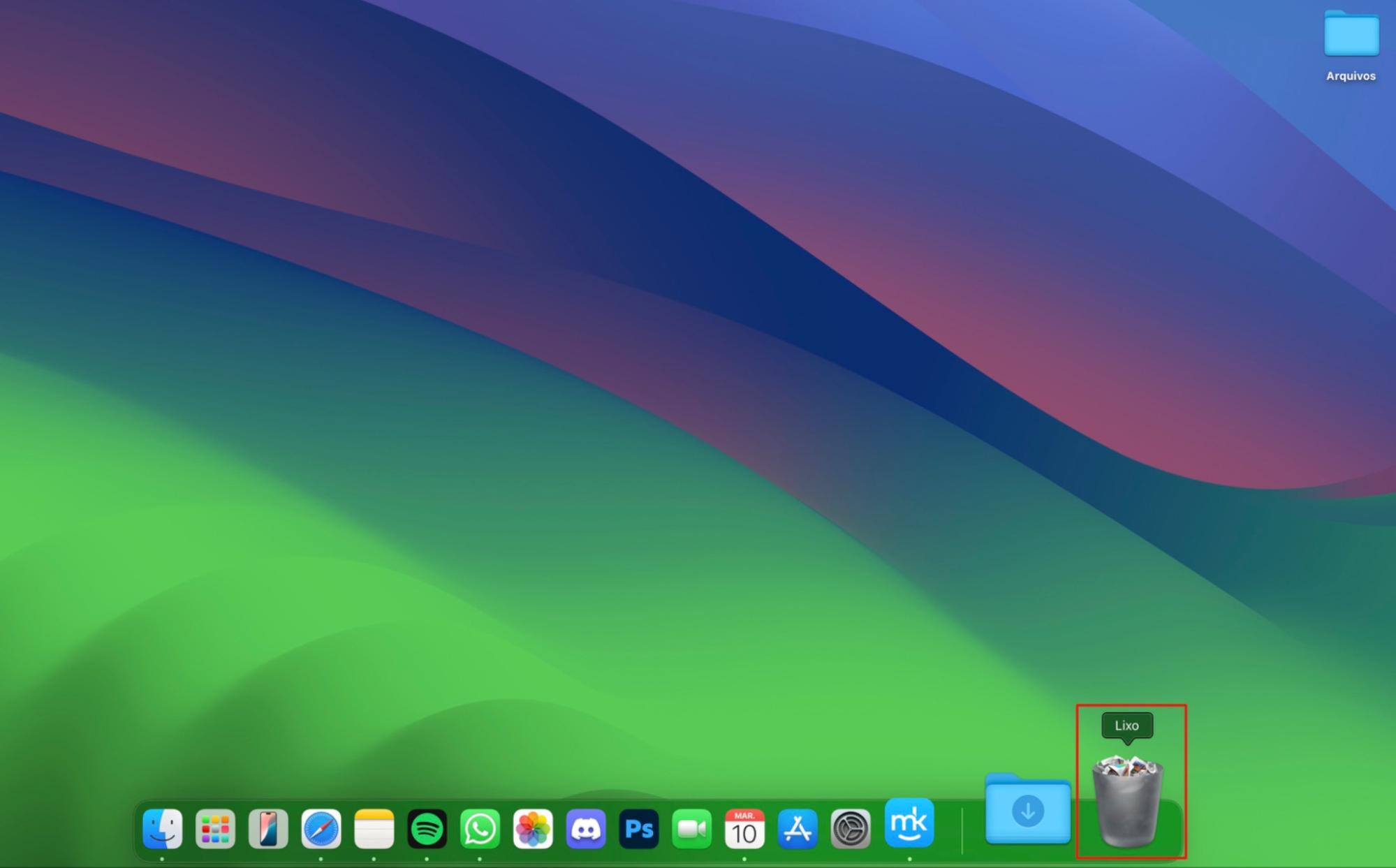Open System Settings
The image size is (1396, 868).
(852, 830)
